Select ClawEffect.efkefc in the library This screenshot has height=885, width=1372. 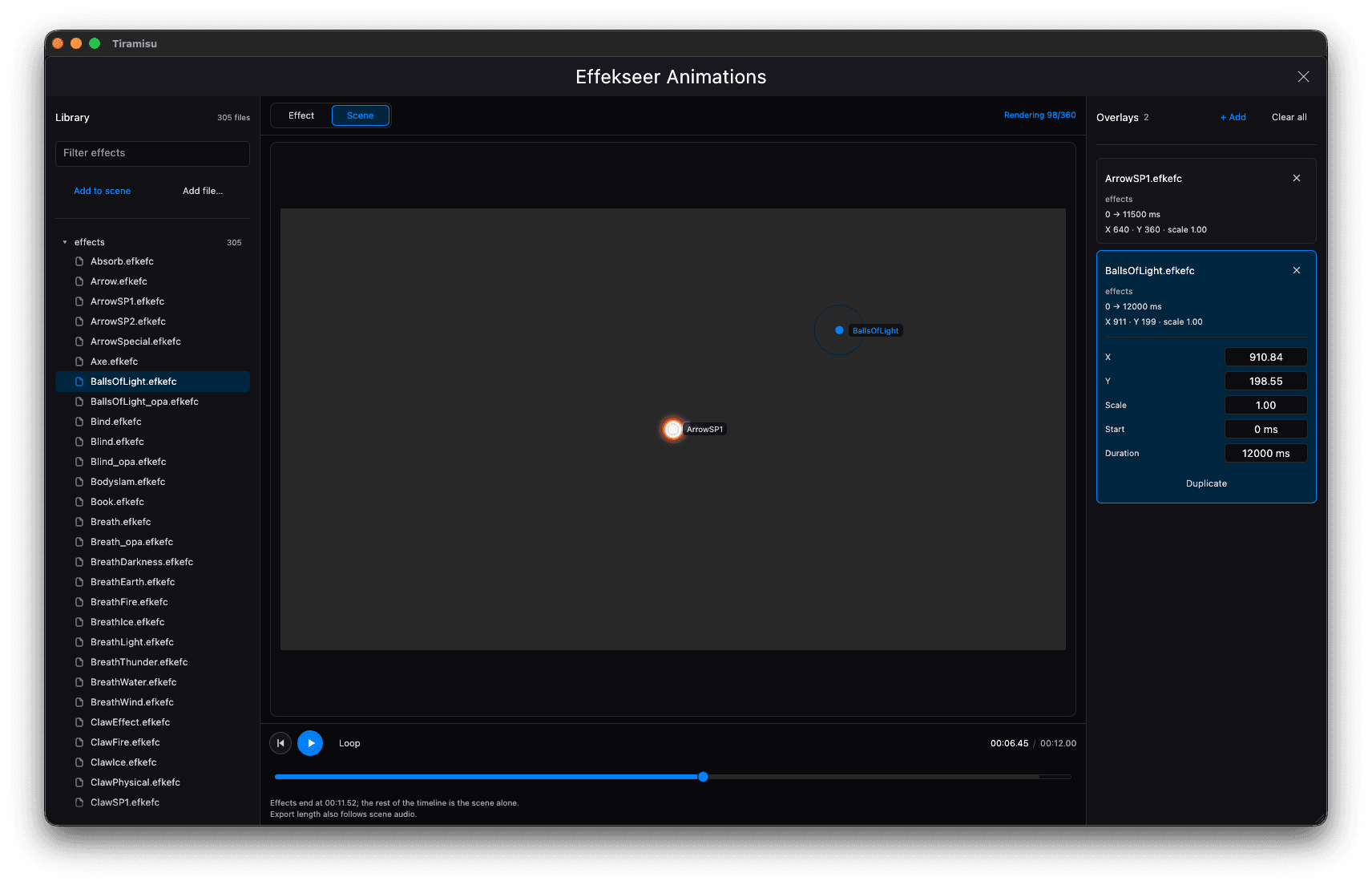click(152, 722)
